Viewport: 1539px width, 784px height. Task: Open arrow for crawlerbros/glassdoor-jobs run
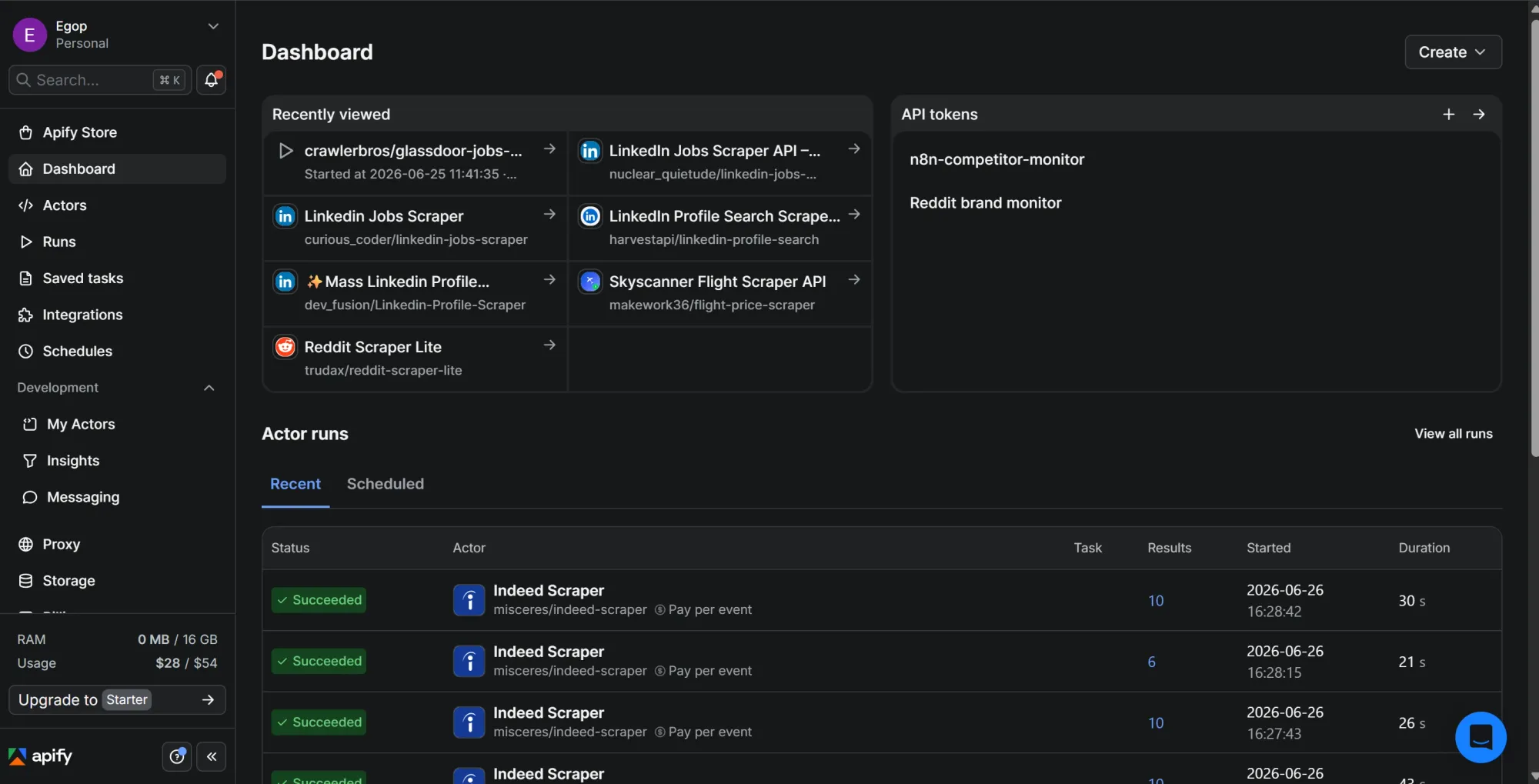tap(549, 148)
